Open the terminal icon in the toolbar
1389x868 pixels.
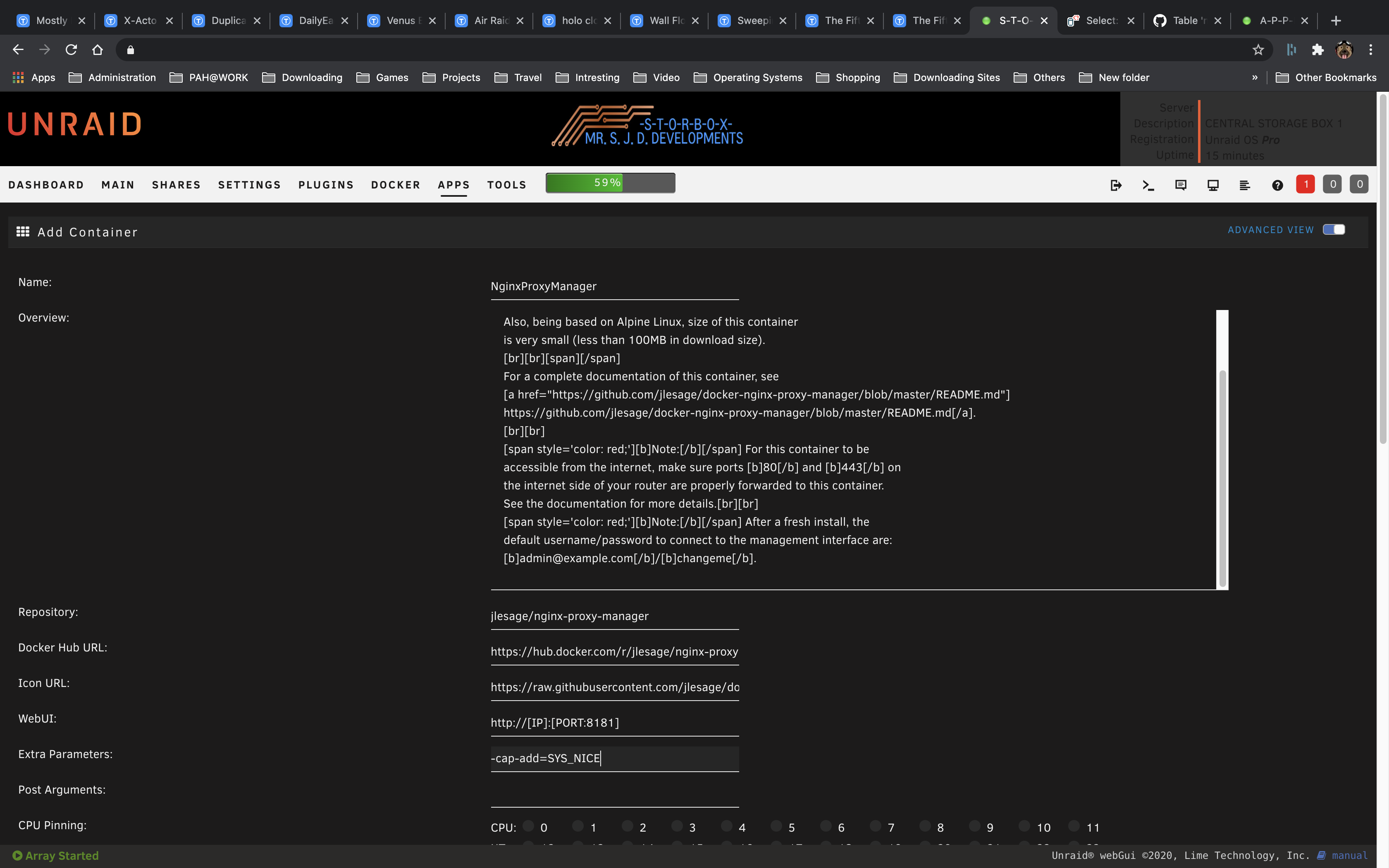[1148, 185]
